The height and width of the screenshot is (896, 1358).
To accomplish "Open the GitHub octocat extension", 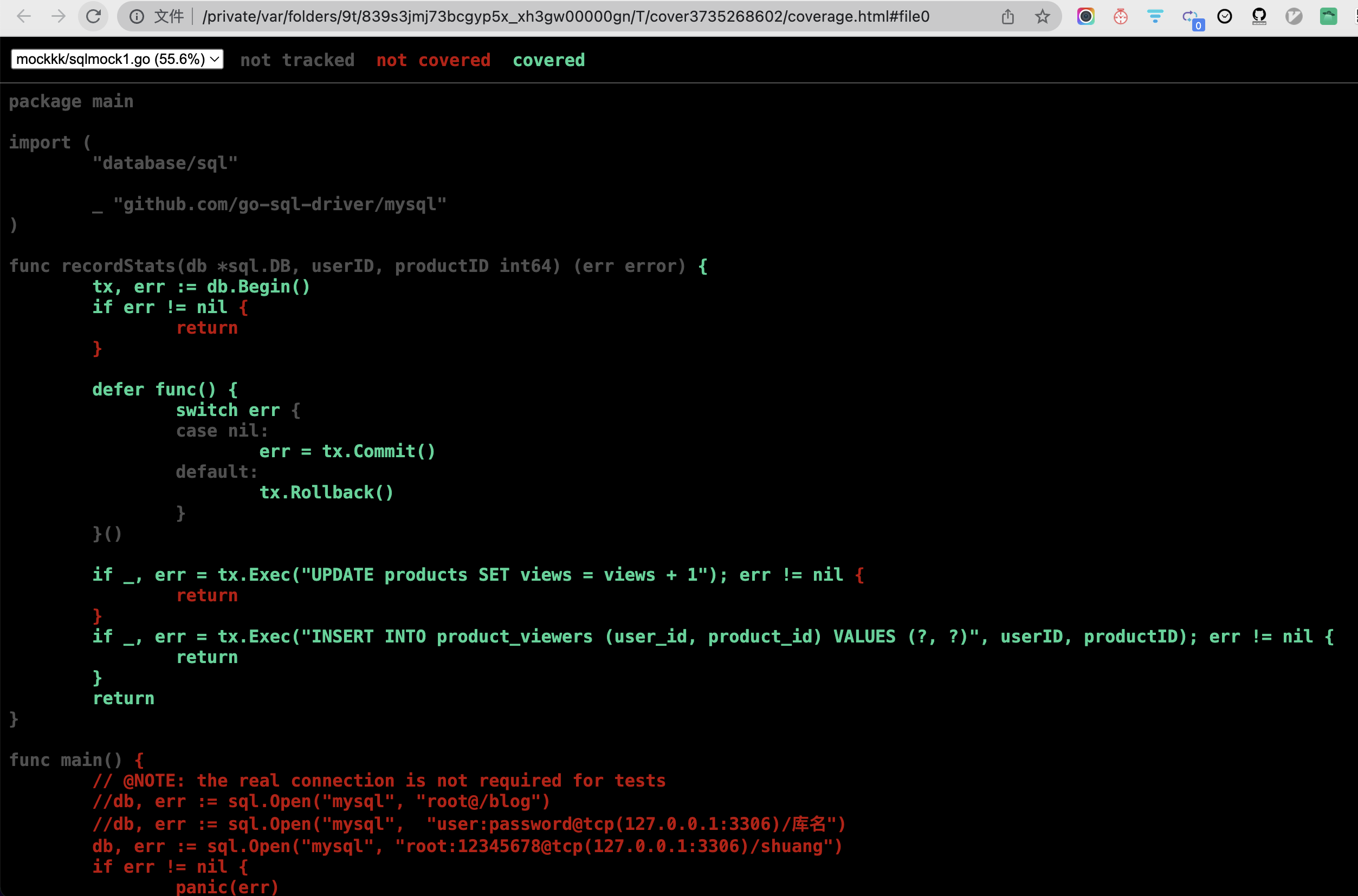I will point(1259,17).
